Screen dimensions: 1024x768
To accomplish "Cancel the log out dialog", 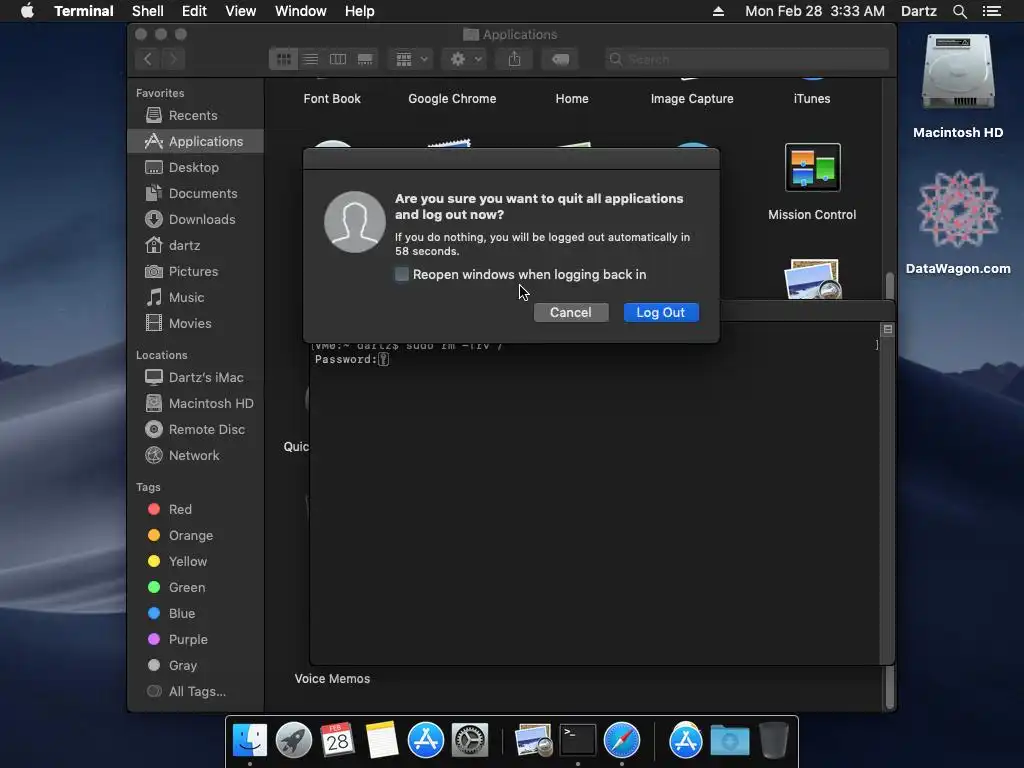I will (571, 312).
